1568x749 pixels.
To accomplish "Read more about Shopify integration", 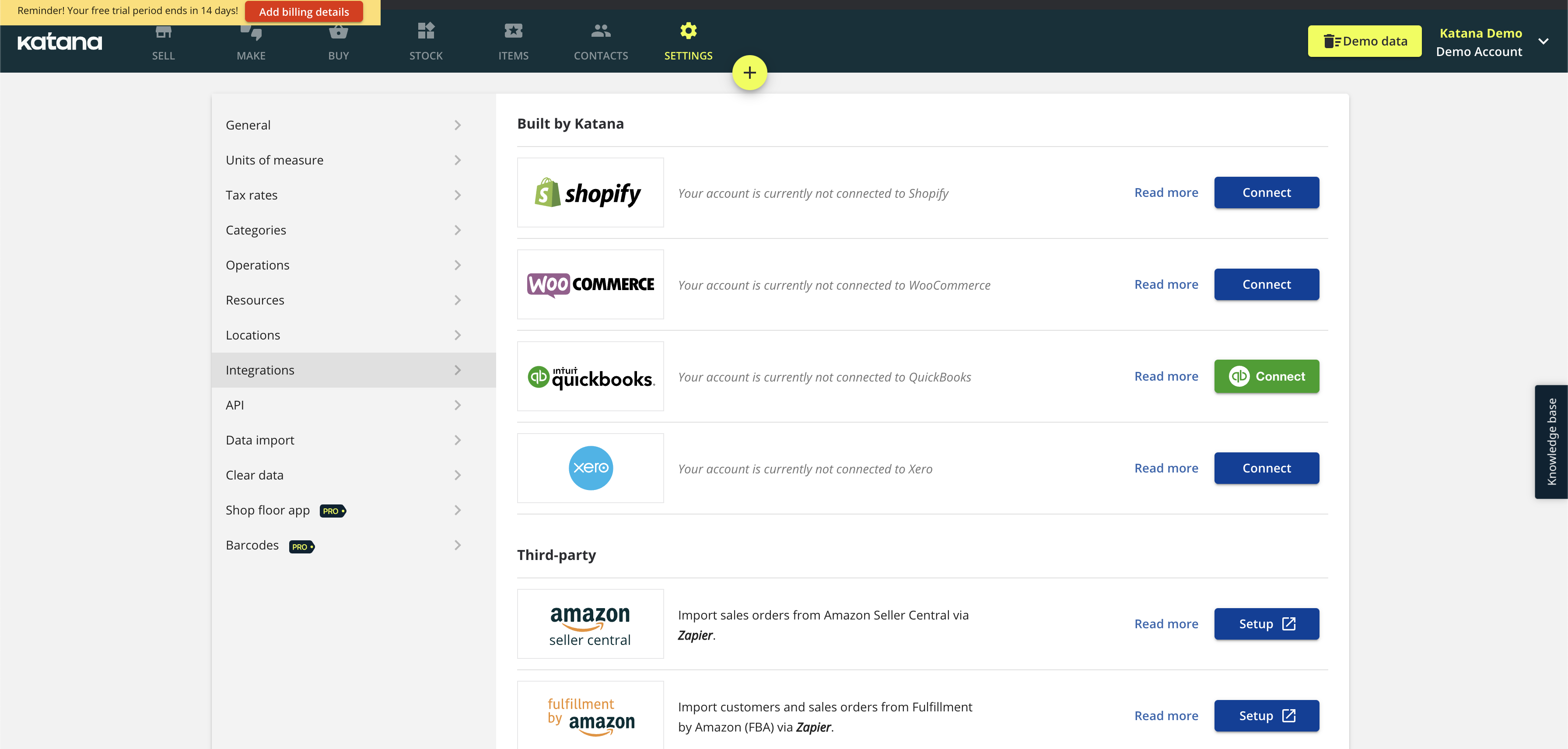I will tap(1166, 192).
